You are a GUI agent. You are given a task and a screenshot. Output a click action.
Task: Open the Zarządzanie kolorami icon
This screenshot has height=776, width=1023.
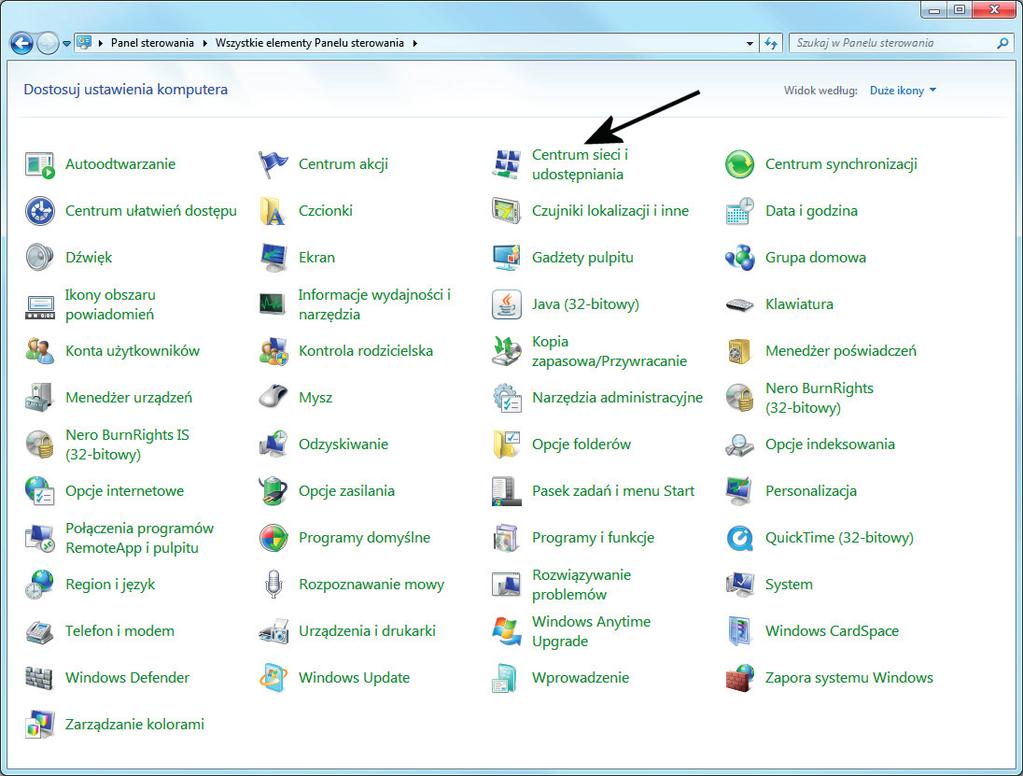[40, 724]
